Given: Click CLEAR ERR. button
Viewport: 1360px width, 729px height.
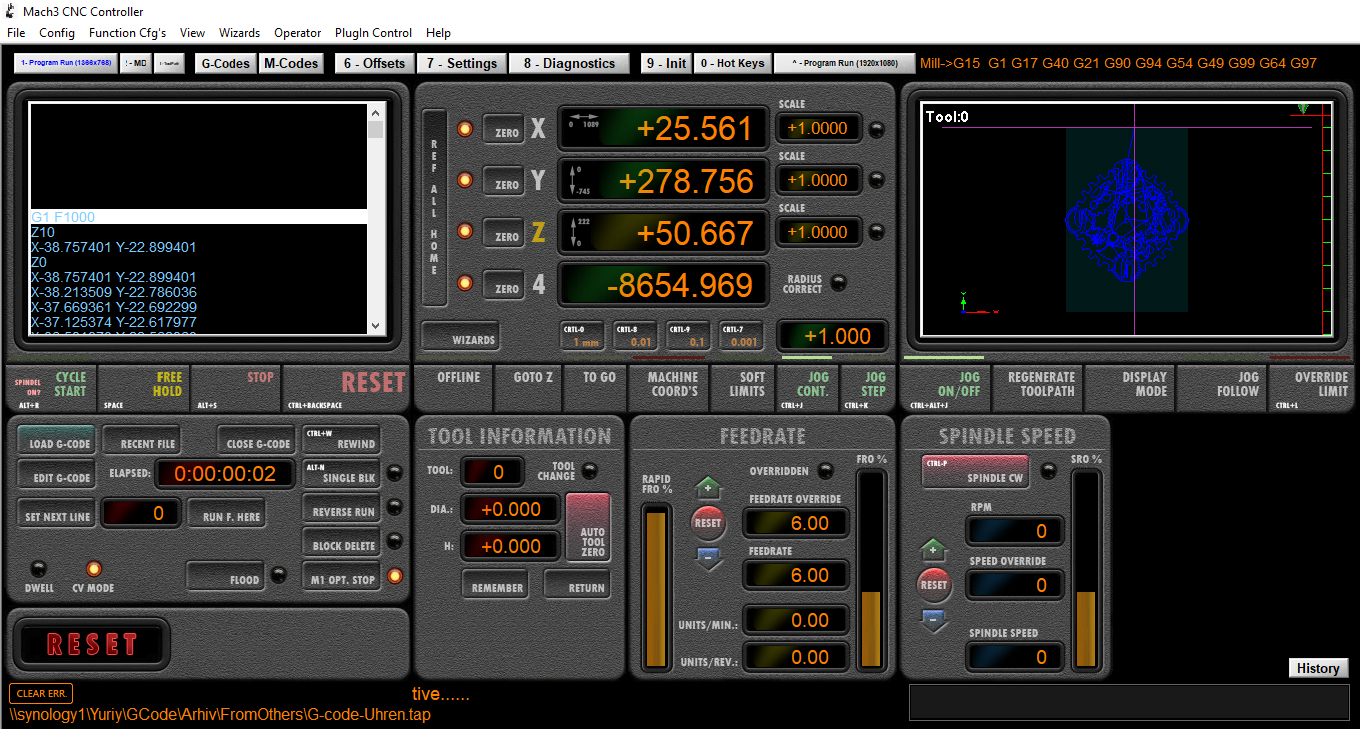Looking at the screenshot, I should [x=41, y=694].
